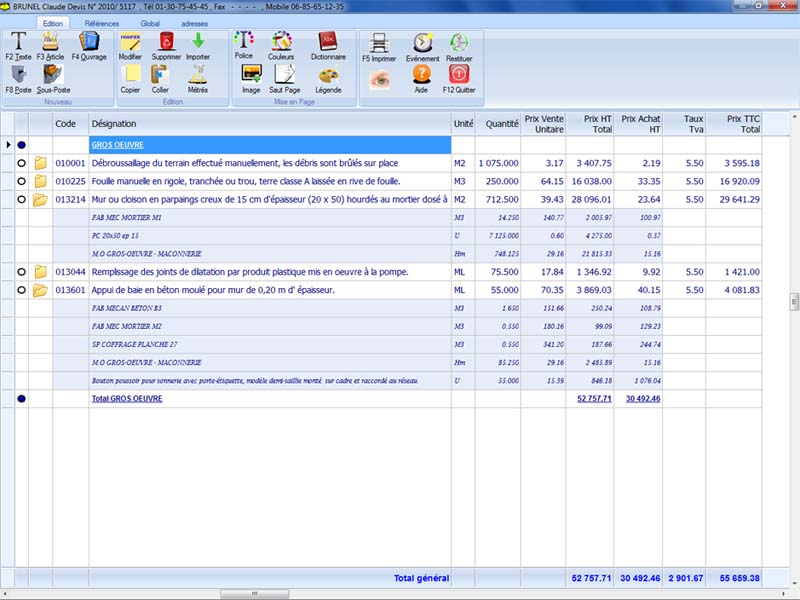Click the Importer green arrow icon
The height and width of the screenshot is (600, 800).
198,42
